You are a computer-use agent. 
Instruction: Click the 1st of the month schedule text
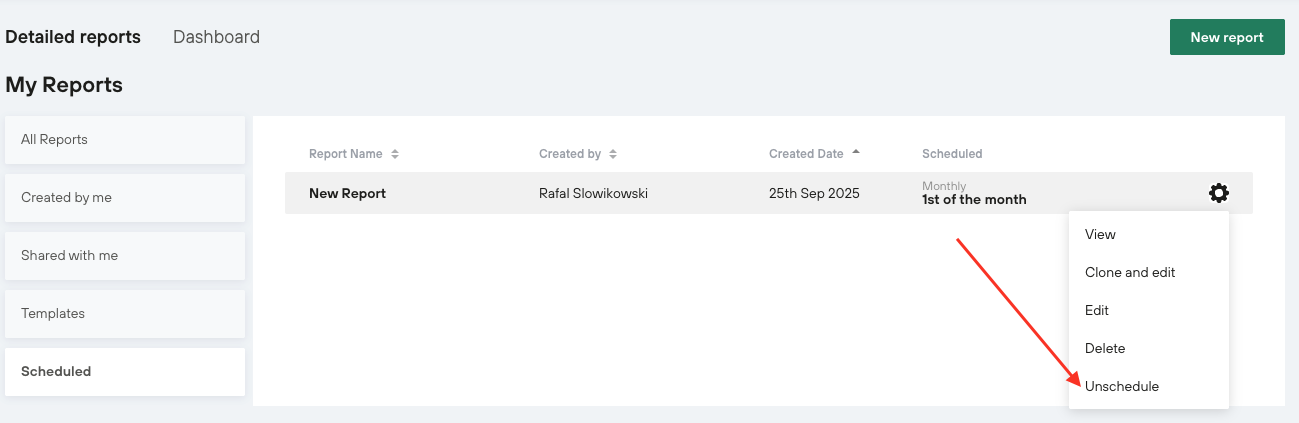tap(973, 199)
